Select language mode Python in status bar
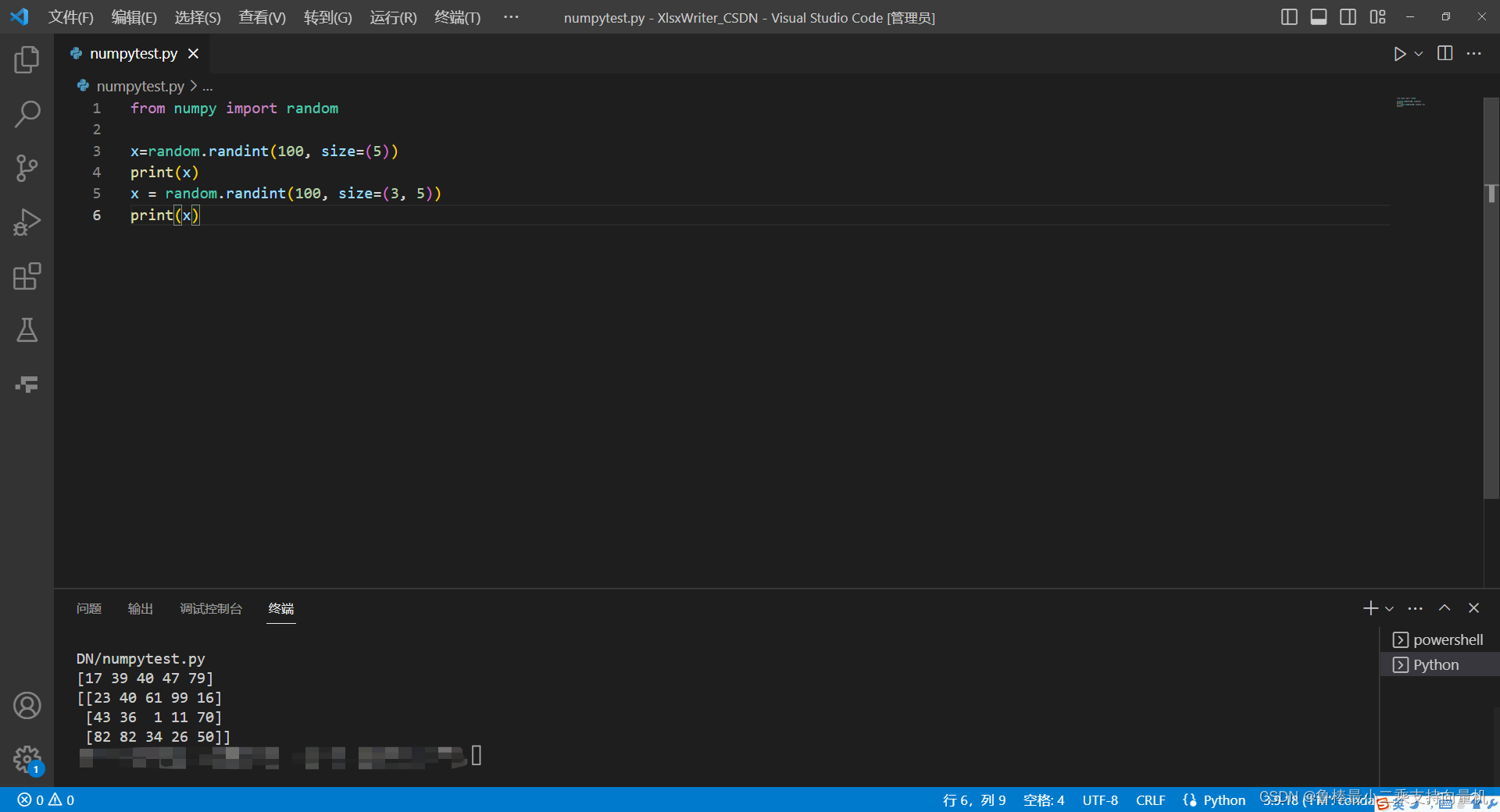 [x=1223, y=800]
